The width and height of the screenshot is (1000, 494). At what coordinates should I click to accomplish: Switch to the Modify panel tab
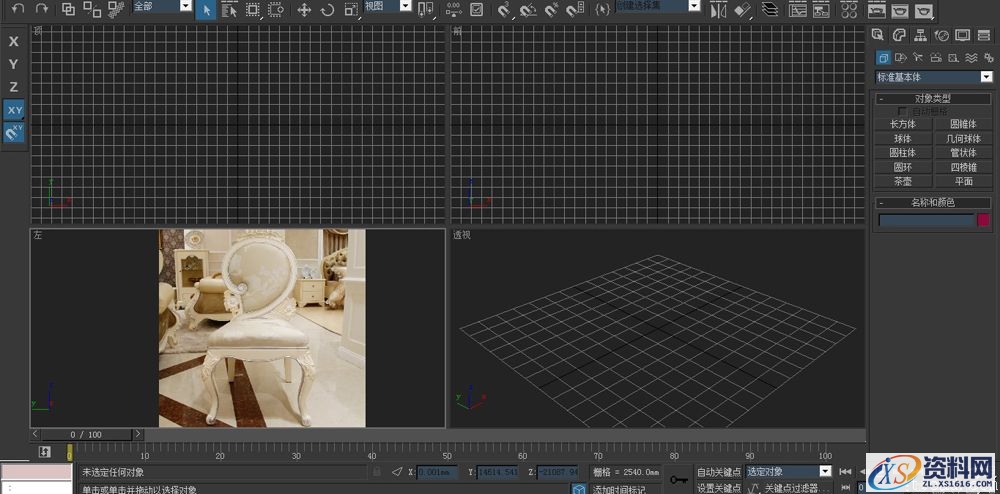(899, 35)
